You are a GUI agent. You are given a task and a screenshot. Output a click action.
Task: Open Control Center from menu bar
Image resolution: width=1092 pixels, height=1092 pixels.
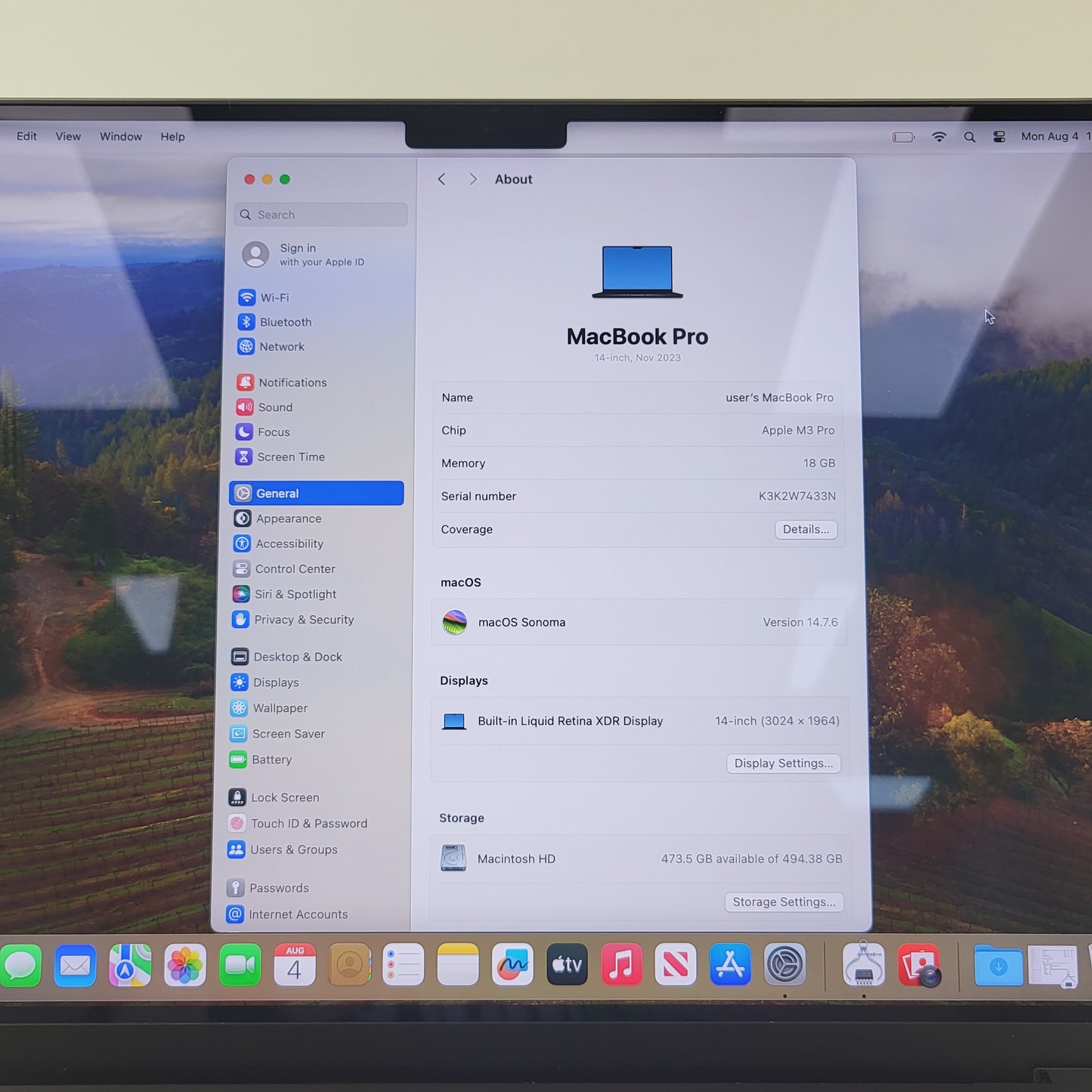pyautogui.click(x=999, y=137)
